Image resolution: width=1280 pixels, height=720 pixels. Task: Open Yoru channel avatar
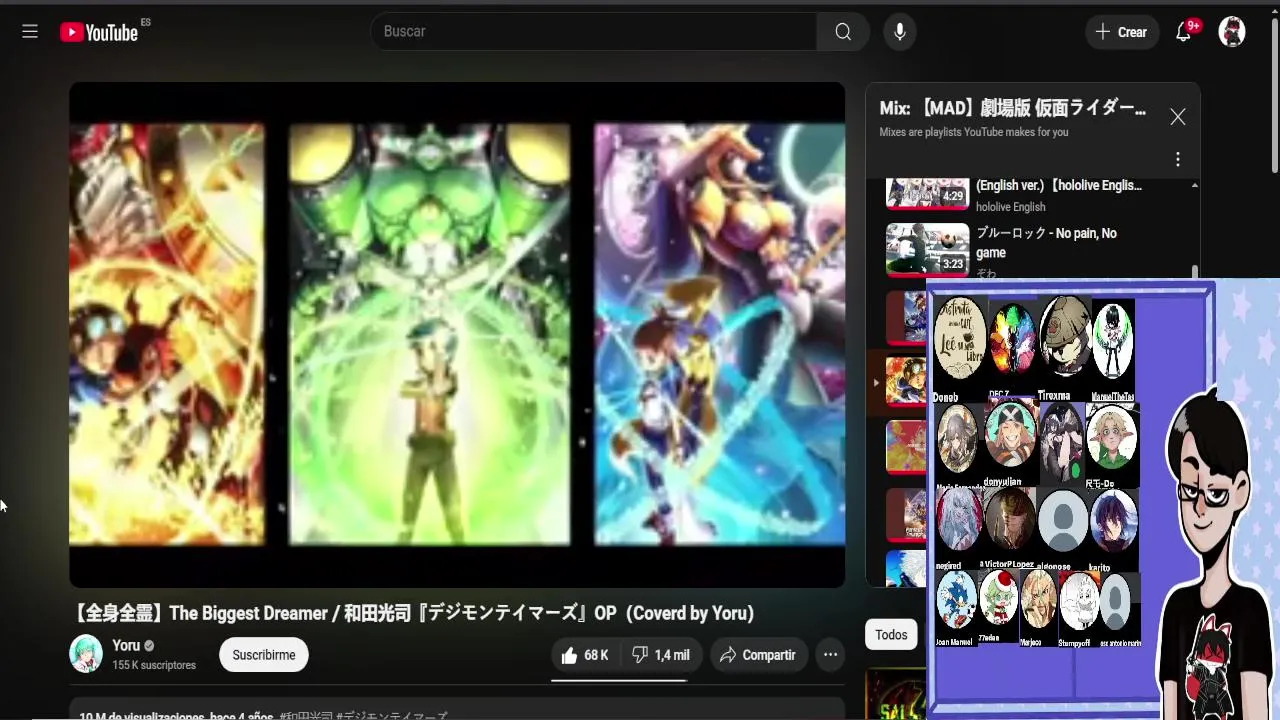[x=86, y=654]
